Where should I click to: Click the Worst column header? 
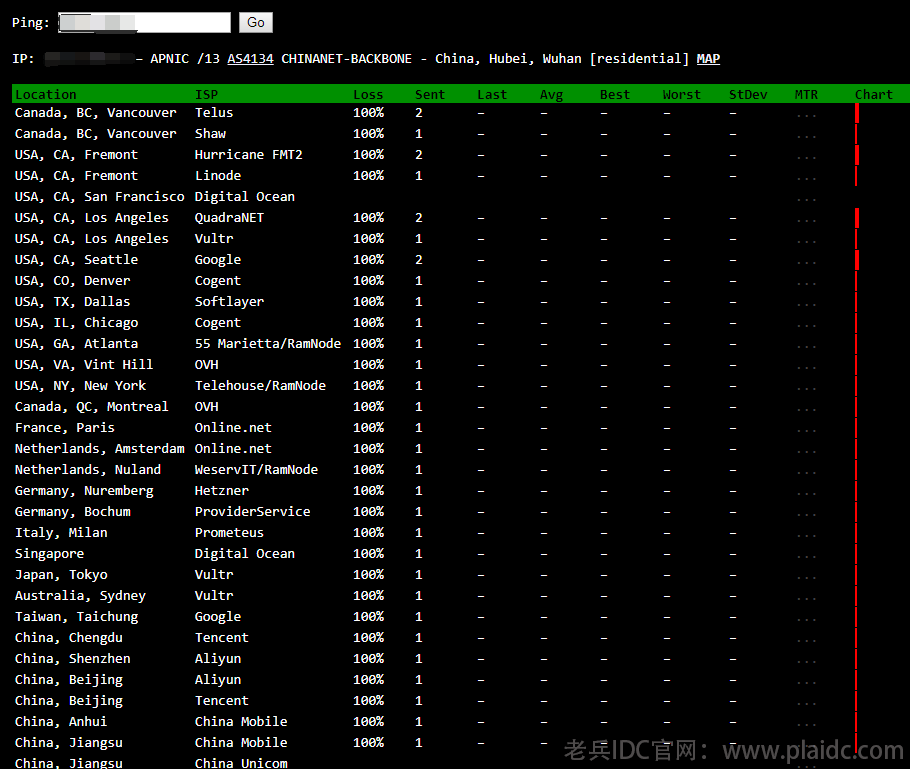point(681,95)
